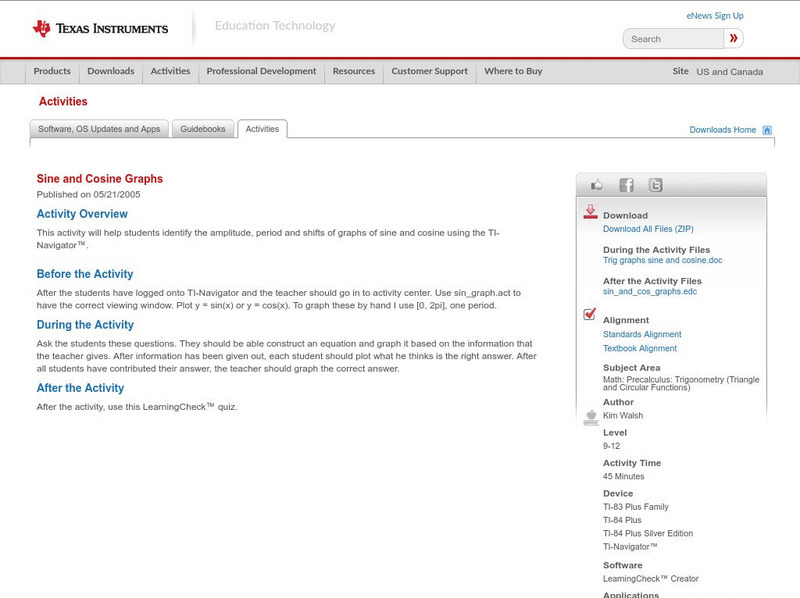Open the Resources menu

click(354, 71)
